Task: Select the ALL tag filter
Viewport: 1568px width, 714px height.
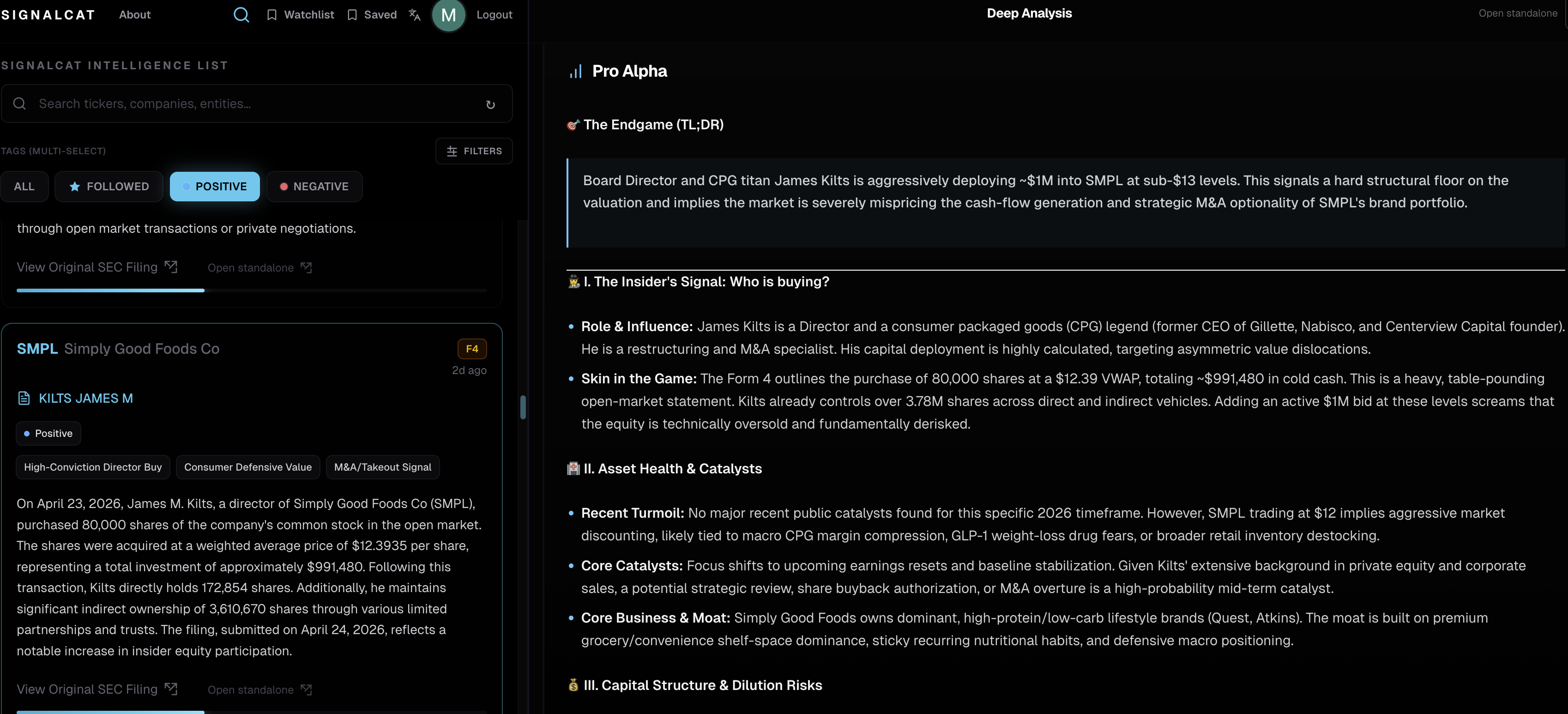Action: 24,186
